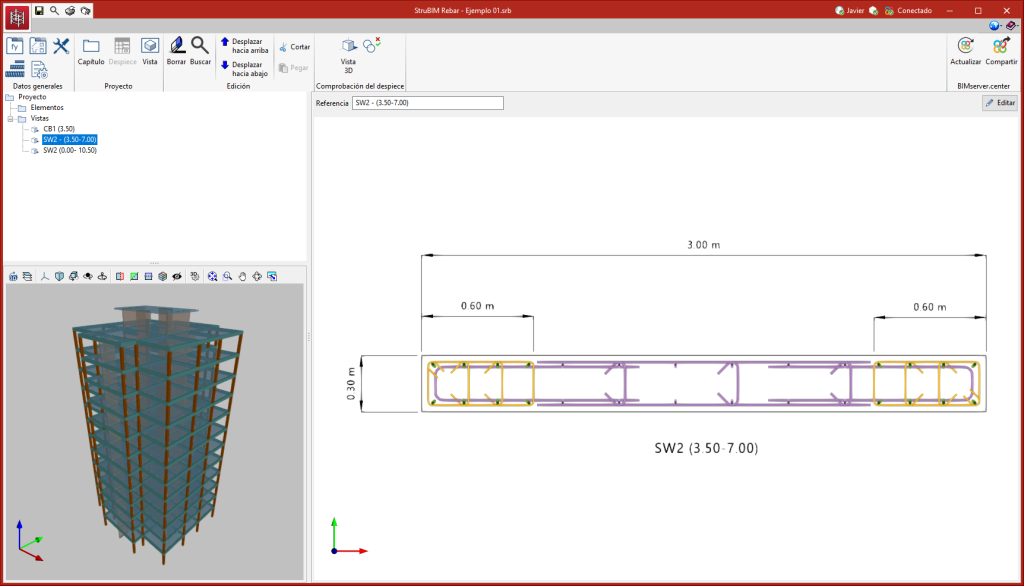Select the pan hand tool in 3D viewer
This screenshot has height=586, width=1024.
click(242, 276)
